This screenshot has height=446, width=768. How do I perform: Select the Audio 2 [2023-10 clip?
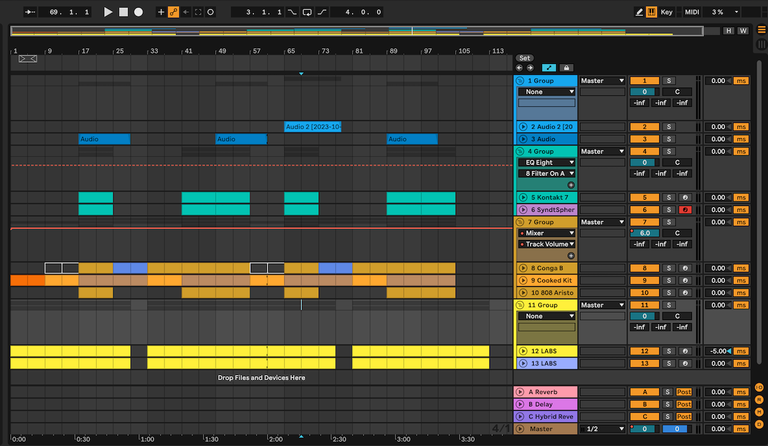coord(312,127)
